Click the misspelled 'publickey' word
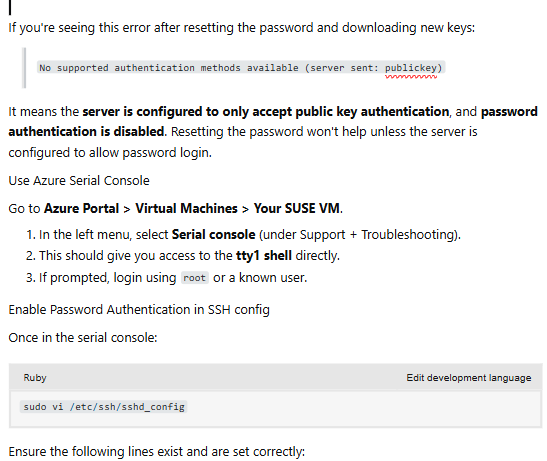This screenshot has width=547, height=461. point(411,68)
